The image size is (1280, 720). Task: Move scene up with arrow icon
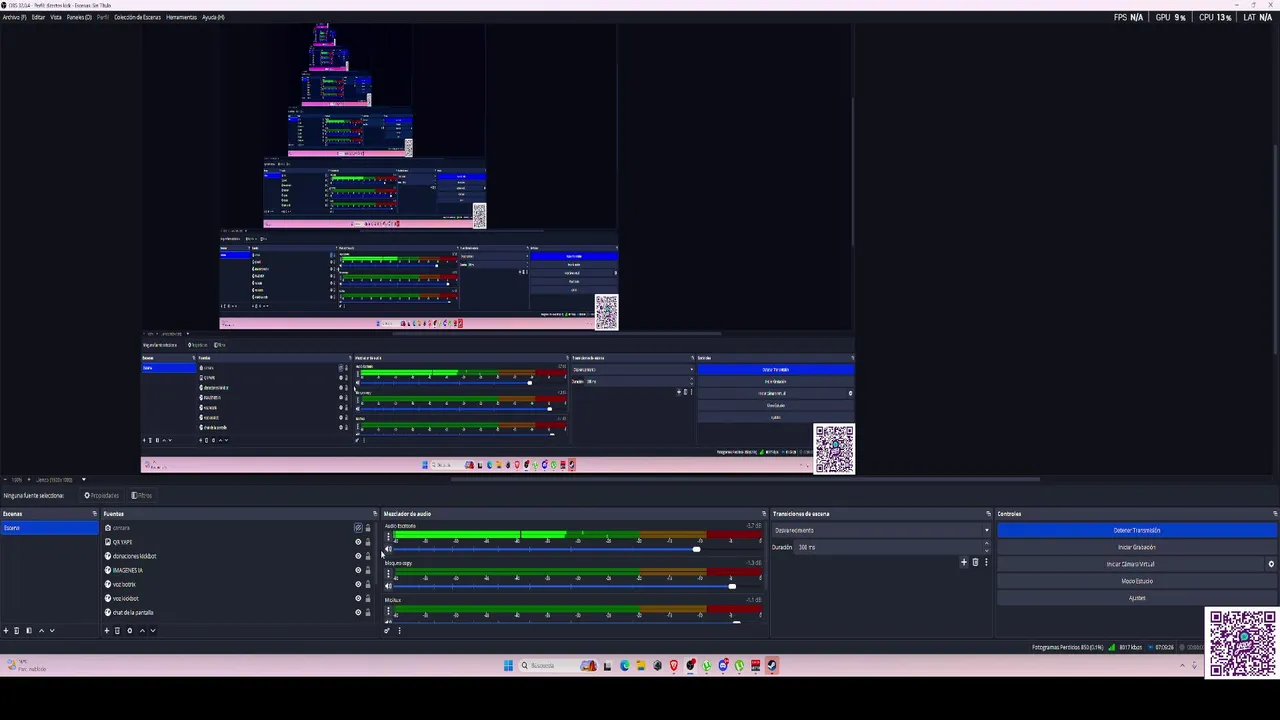pos(41,631)
